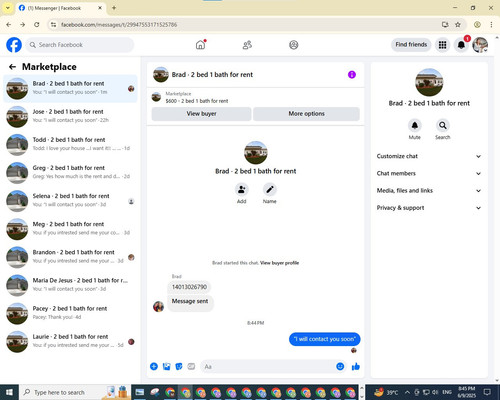Click the 14013026790 message bubble
This screenshot has width=500, height=400.
click(189, 287)
